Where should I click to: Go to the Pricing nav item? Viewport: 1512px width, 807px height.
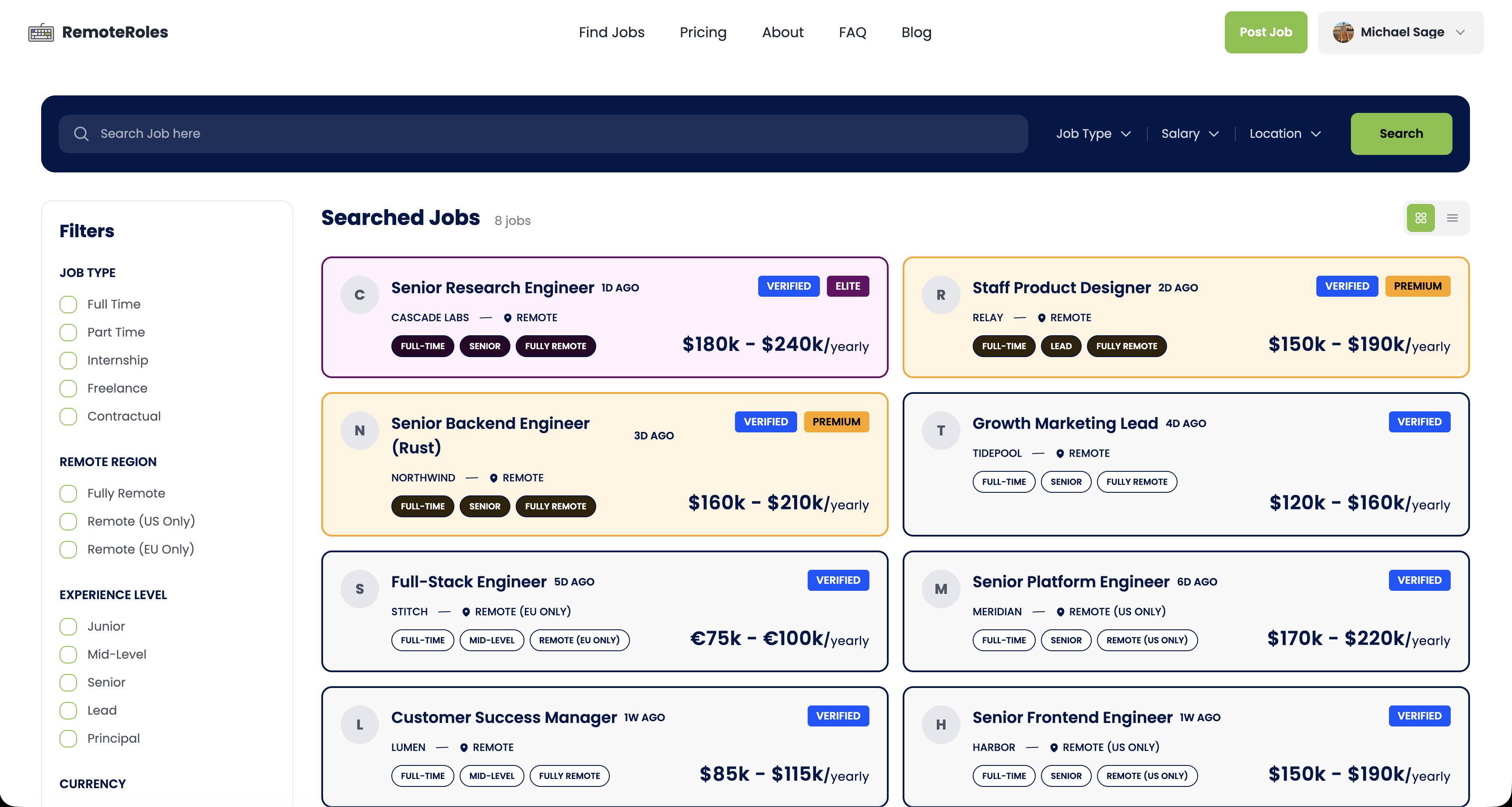click(x=703, y=32)
